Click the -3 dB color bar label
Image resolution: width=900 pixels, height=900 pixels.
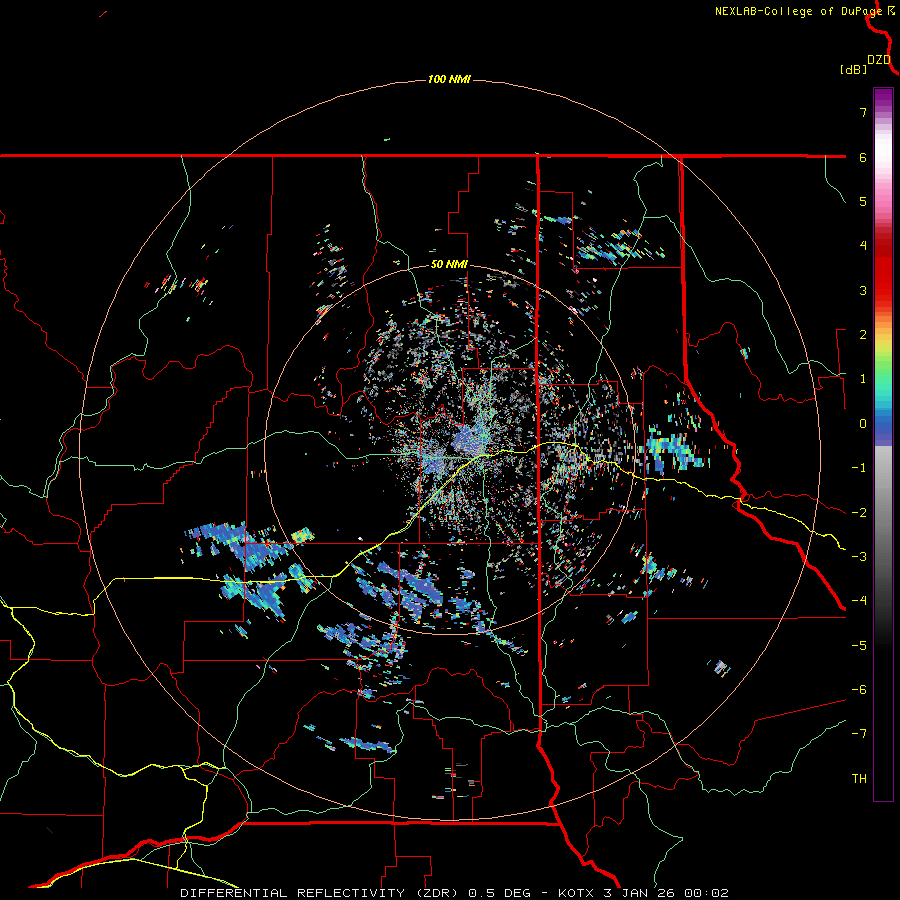coord(859,557)
